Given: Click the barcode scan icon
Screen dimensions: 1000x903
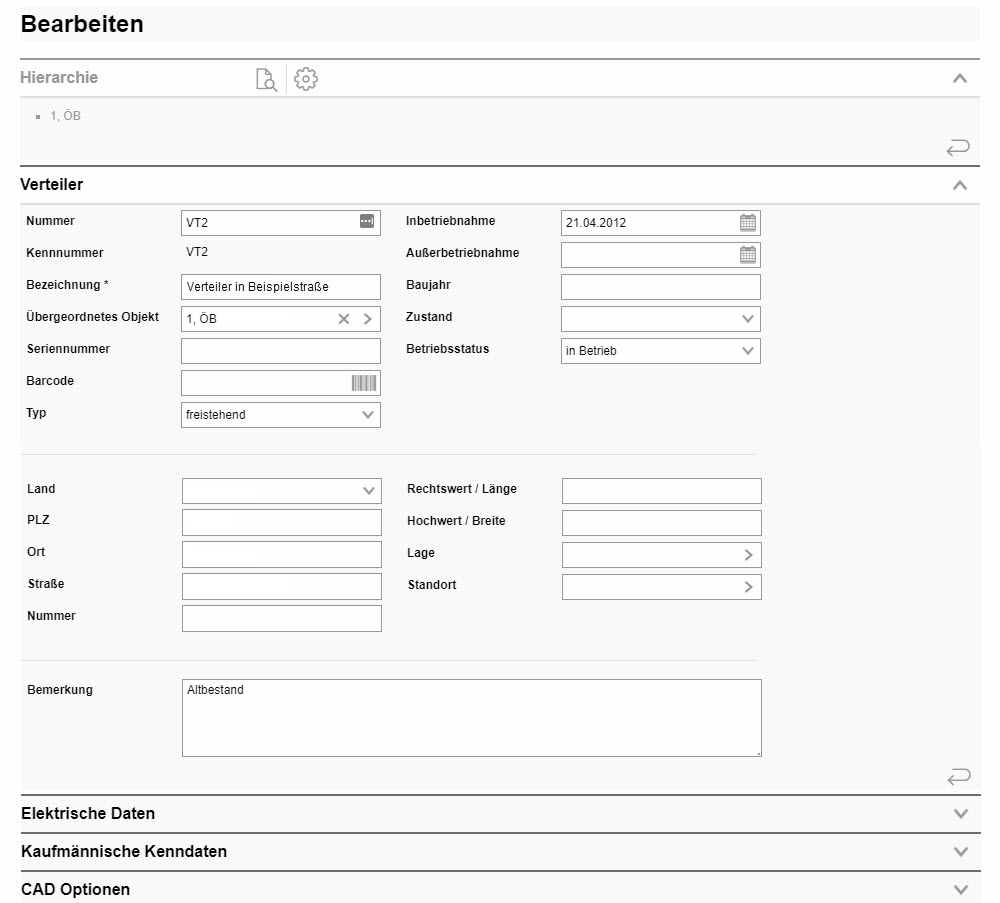Looking at the screenshot, I should 365,383.
